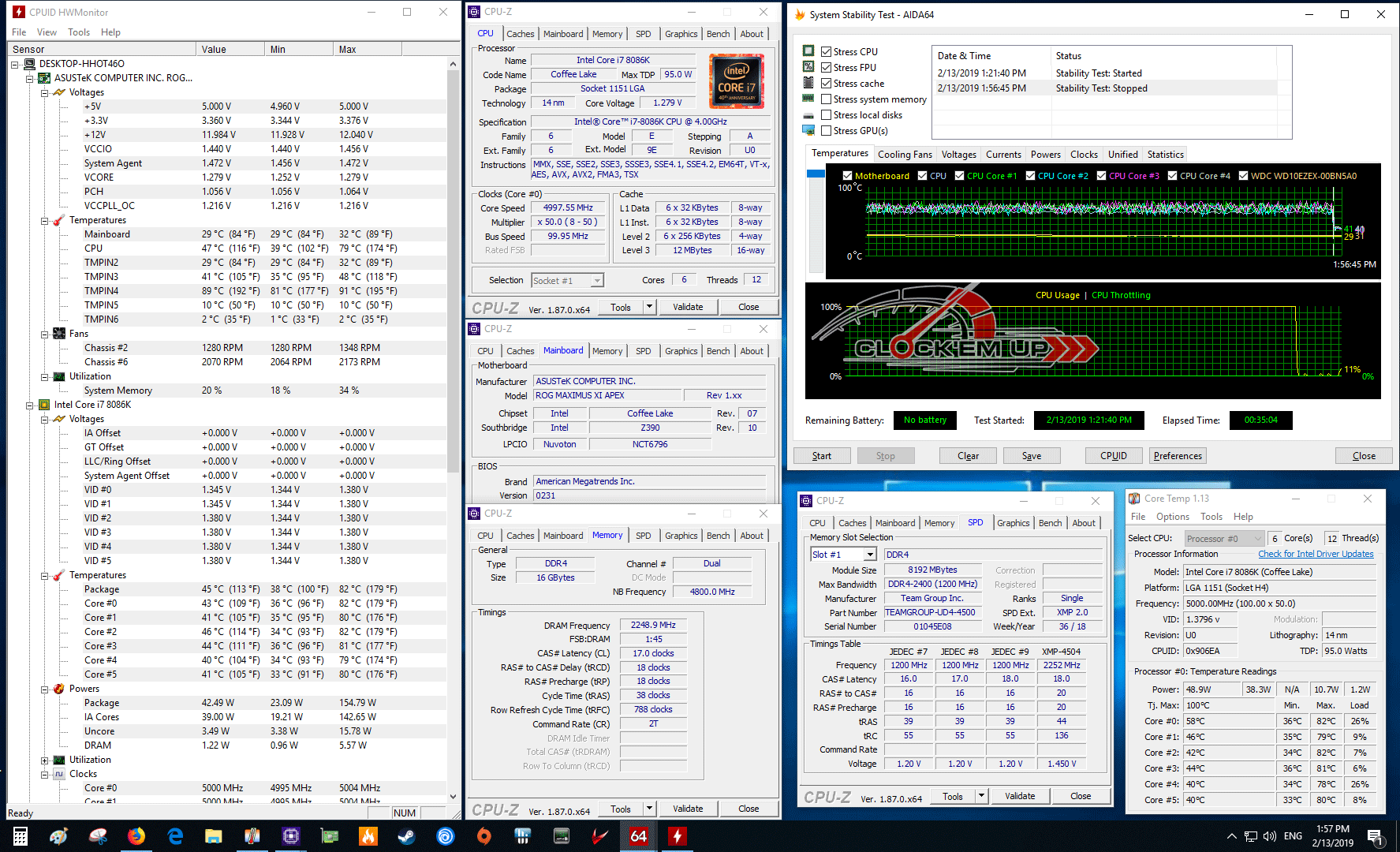Open the Tools menu in HWMonitor

[79, 32]
